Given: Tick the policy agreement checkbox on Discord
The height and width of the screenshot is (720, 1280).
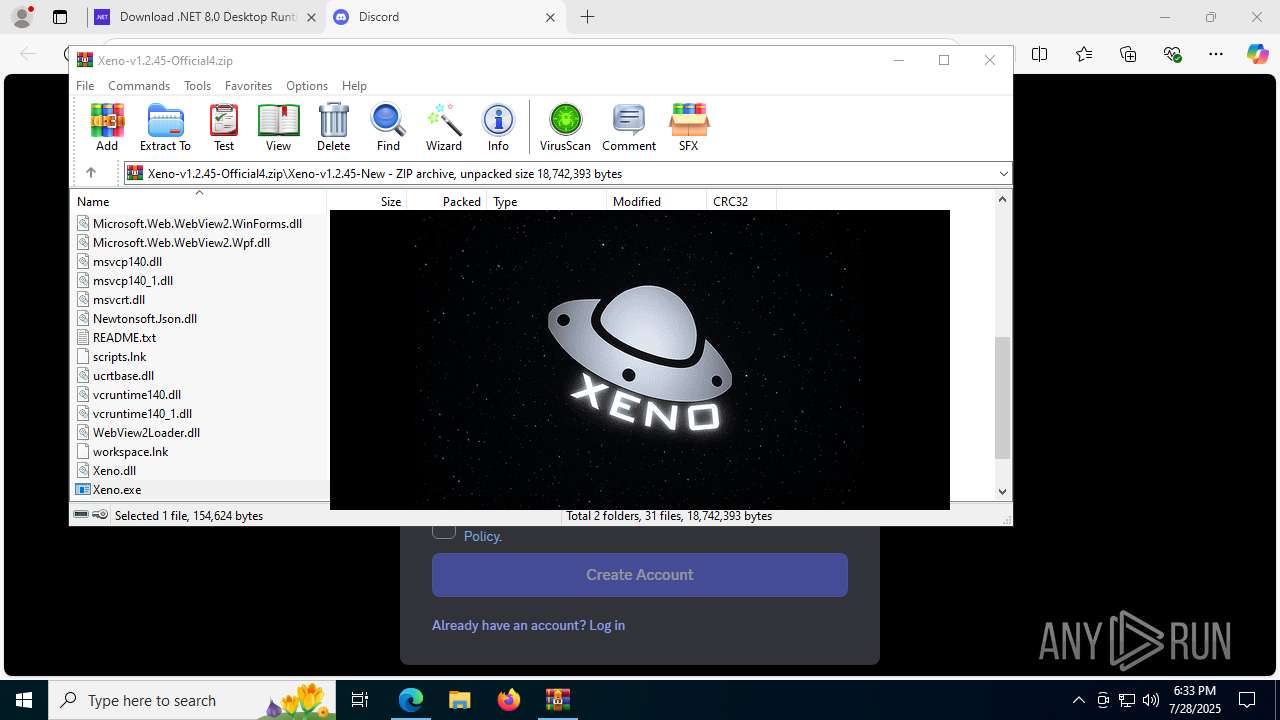Looking at the screenshot, I should tap(444, 530).
